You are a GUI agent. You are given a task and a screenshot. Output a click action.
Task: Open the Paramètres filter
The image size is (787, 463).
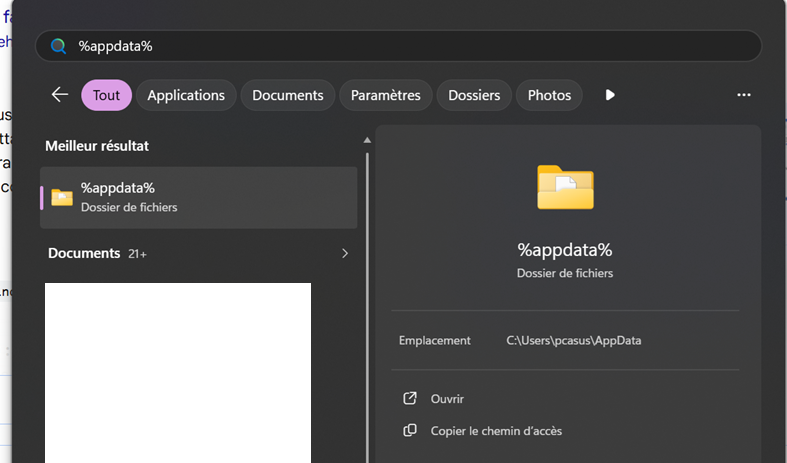pyautogui.click(x=385, y=95)
